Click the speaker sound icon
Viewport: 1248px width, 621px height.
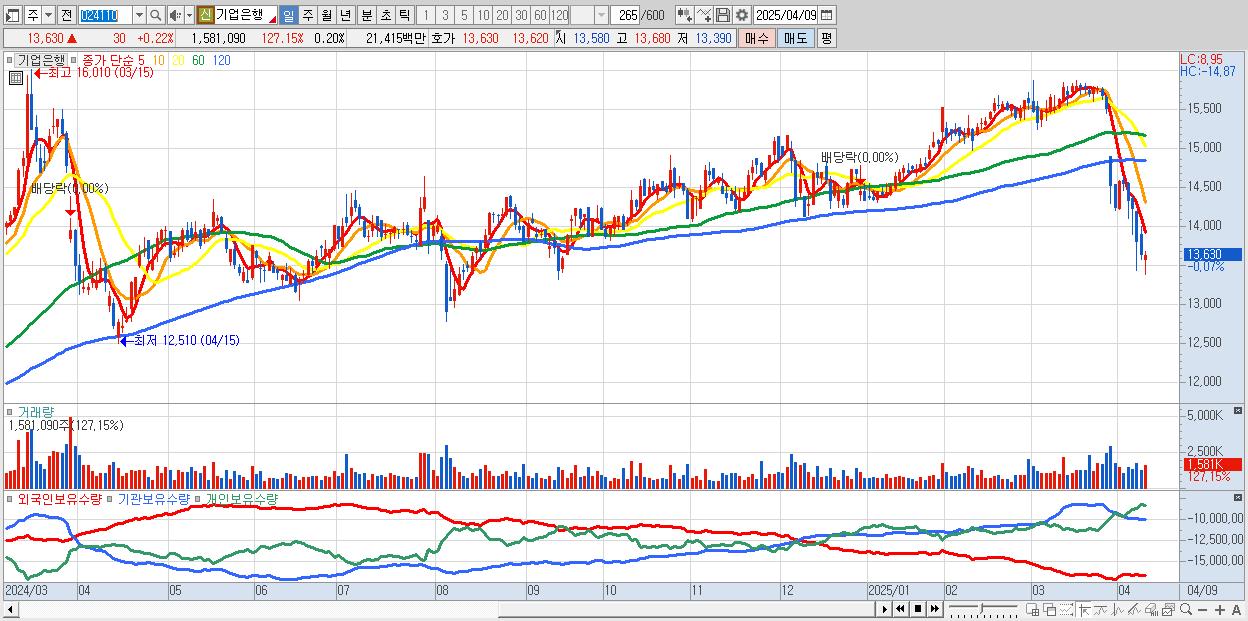pos(175,15)
